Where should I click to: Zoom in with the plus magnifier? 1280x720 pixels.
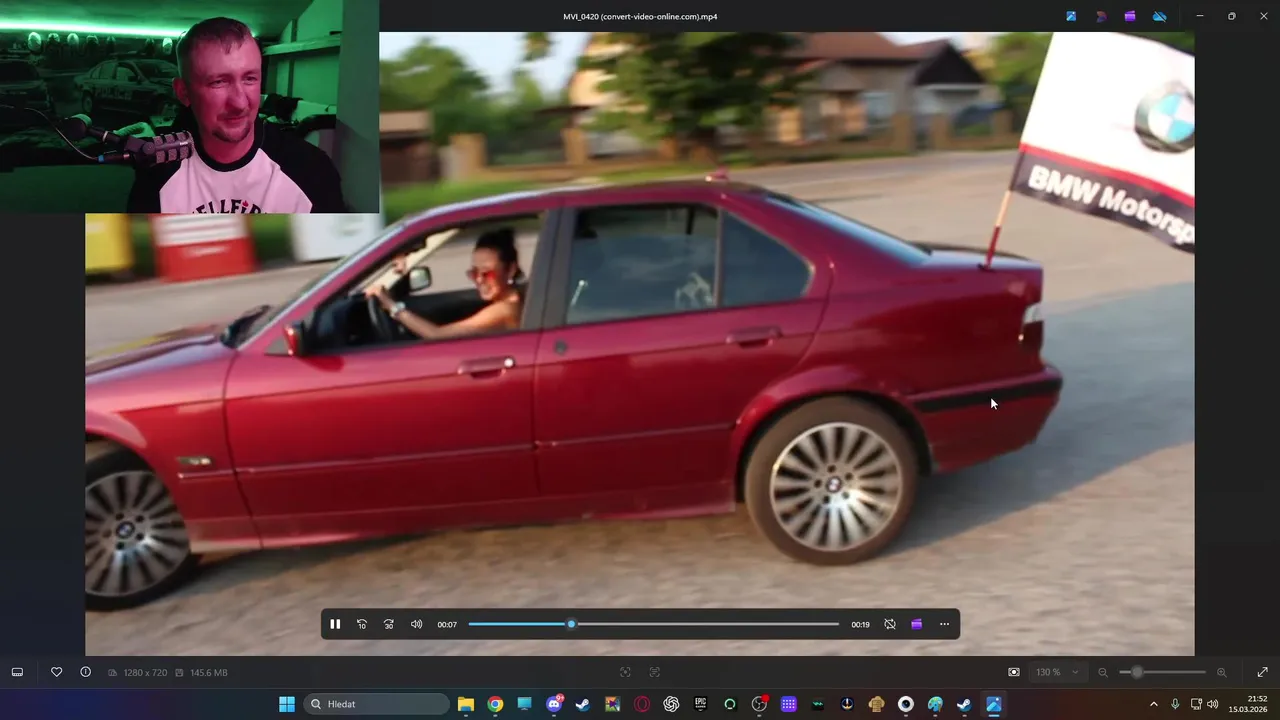[x=1221, y=672]
